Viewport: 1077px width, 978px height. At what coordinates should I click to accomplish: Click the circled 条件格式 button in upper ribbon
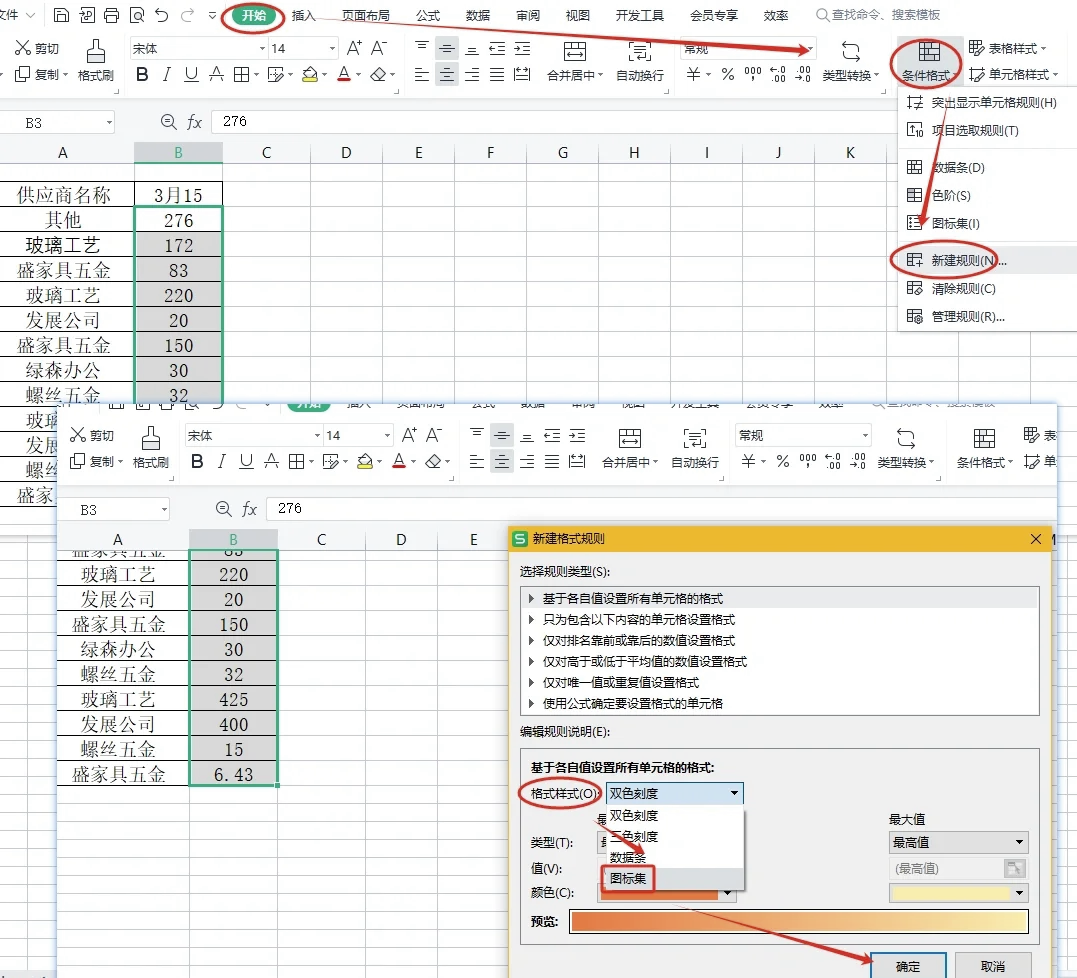click(928, 60)
